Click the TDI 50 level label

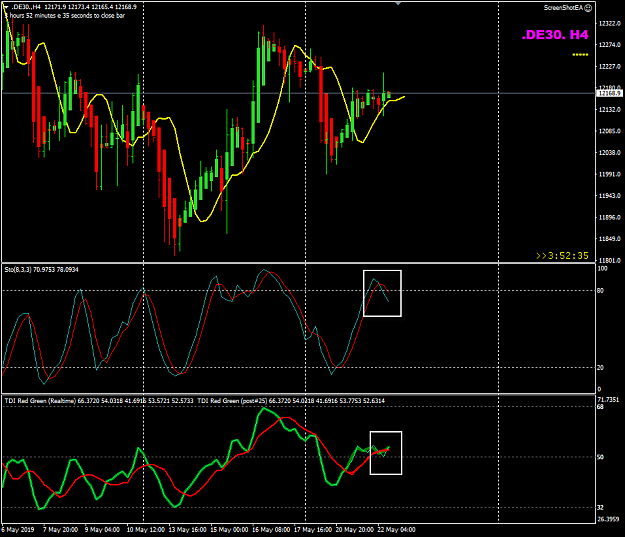tap(600, 457)
